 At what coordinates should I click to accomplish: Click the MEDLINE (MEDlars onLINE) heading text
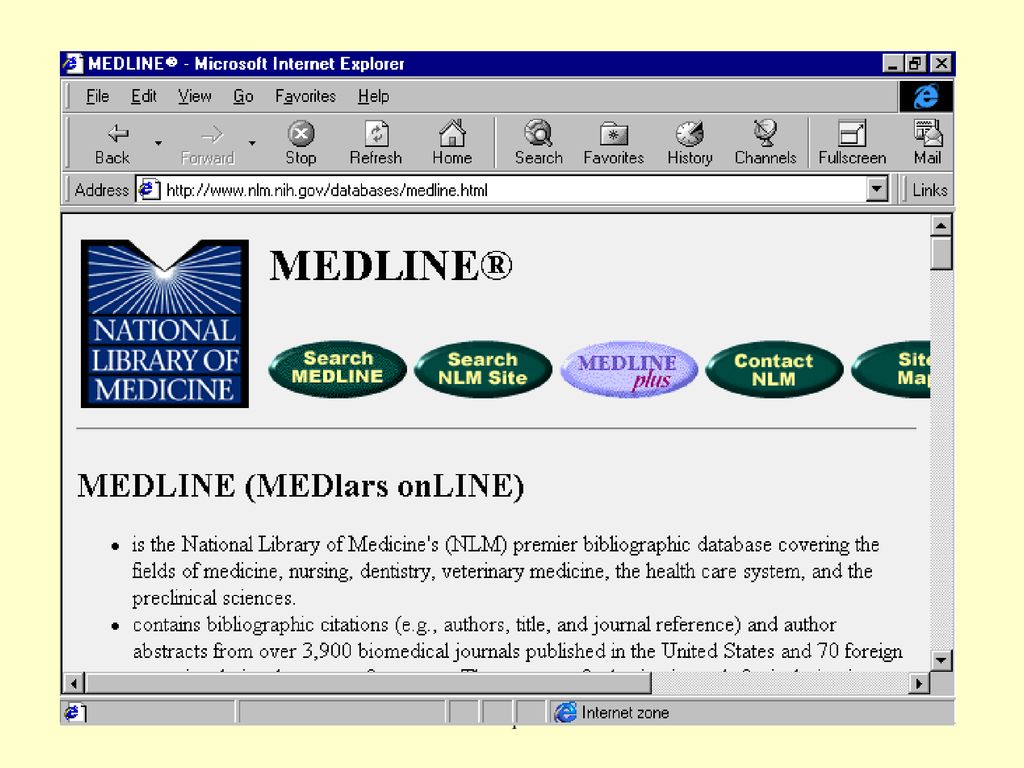click(x=300, y=486)
